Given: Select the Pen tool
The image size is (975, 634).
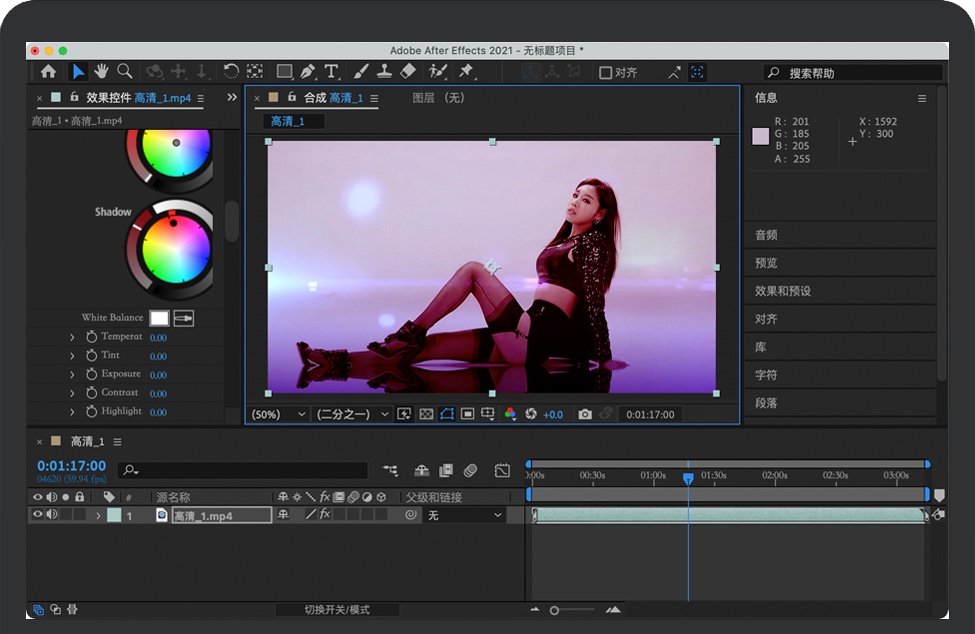Looking at the screenshot, I should click(x=307, y=72).
